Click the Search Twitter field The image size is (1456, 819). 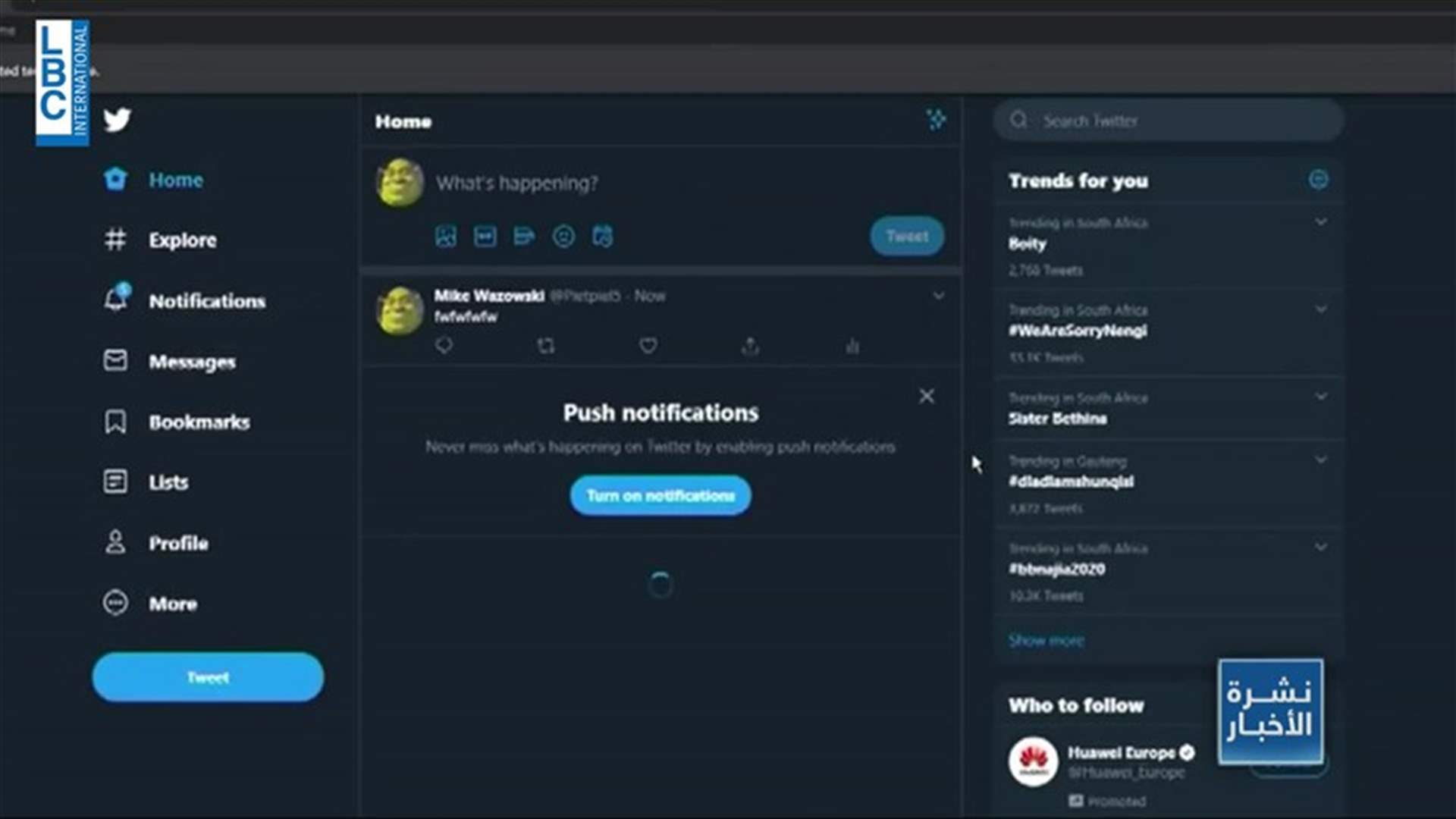click(1168, 120)
